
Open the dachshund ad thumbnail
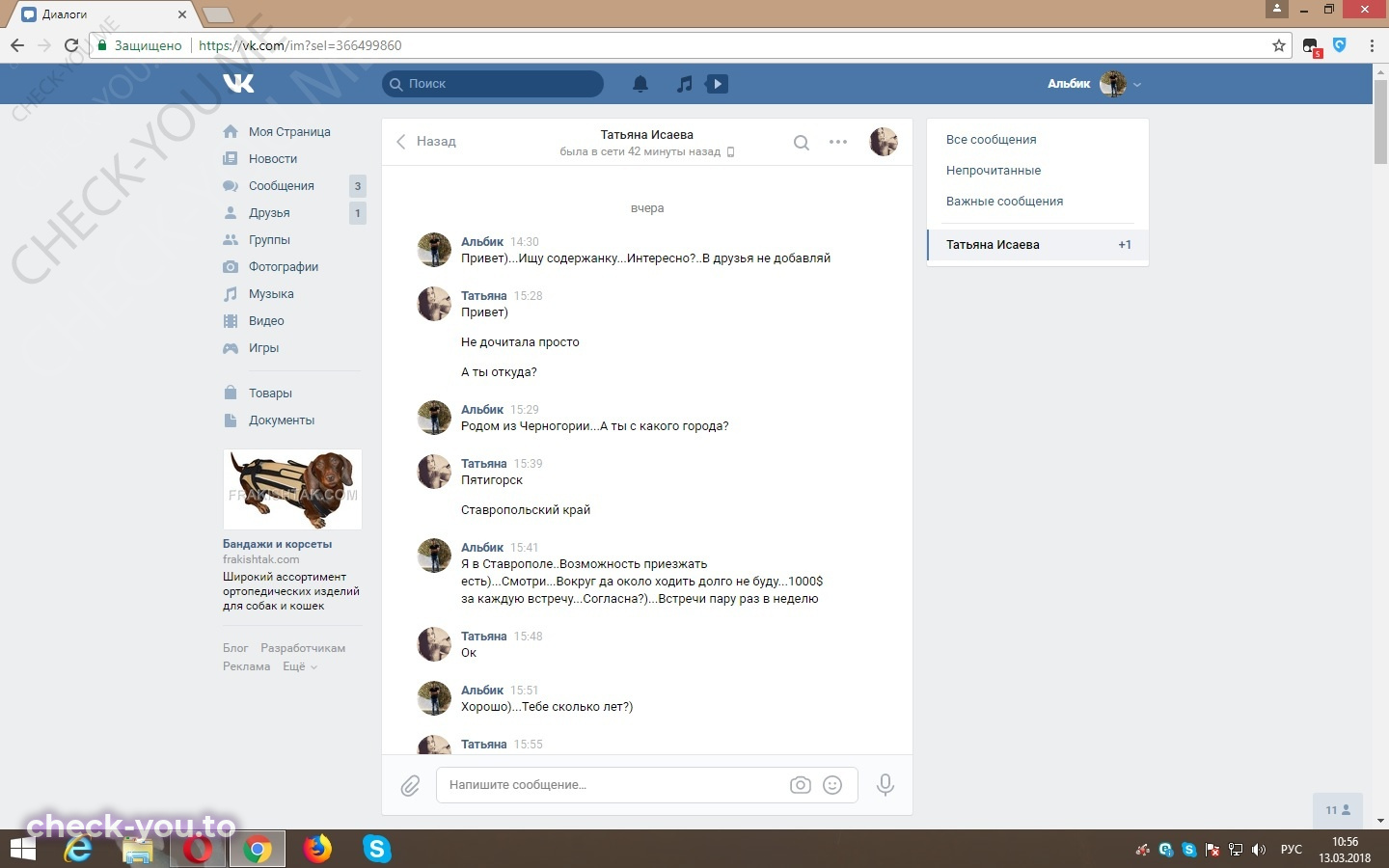[x=292, y=489]
